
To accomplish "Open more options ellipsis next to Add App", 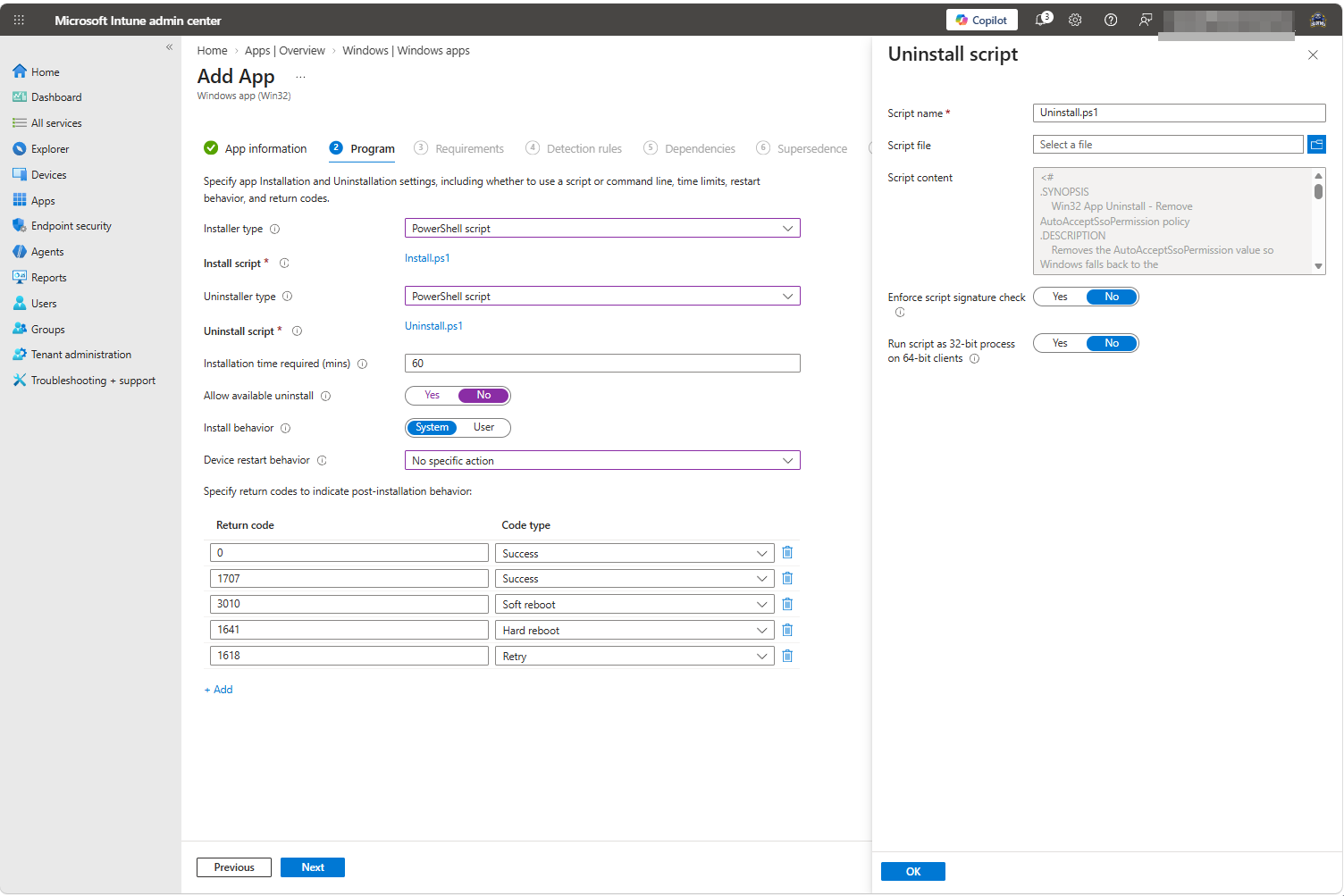I will (x=300, y=77).
